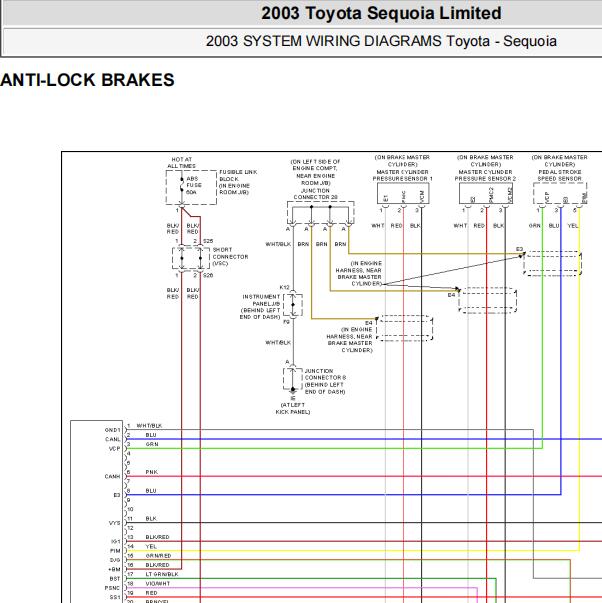Click the "PEDAL STROKE SPEED SENSOR" label
This screenshot has width=602, height=603.
[560, 175]
